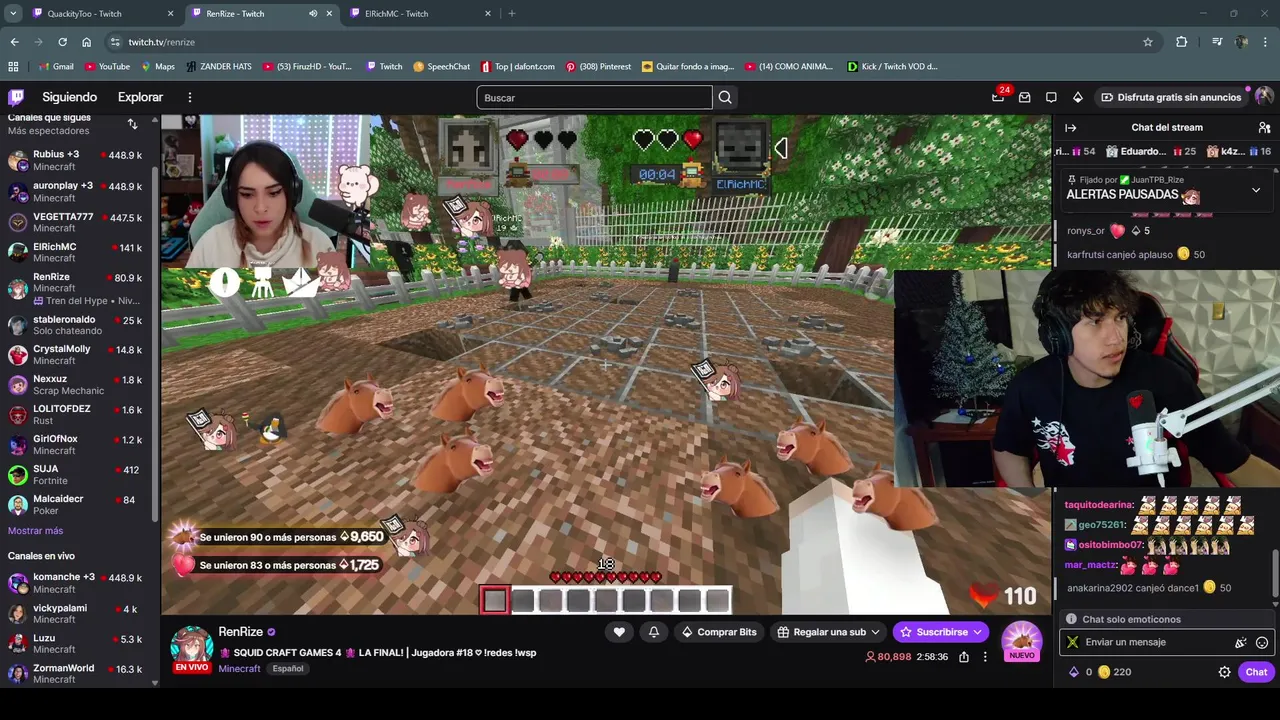Open Siguiendo navigation item

(69, 97)
